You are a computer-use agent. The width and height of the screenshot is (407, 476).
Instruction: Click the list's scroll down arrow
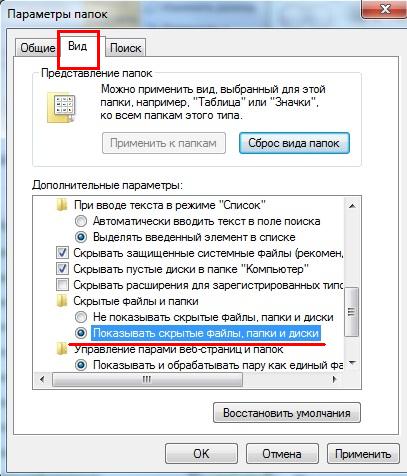(352, 363)
